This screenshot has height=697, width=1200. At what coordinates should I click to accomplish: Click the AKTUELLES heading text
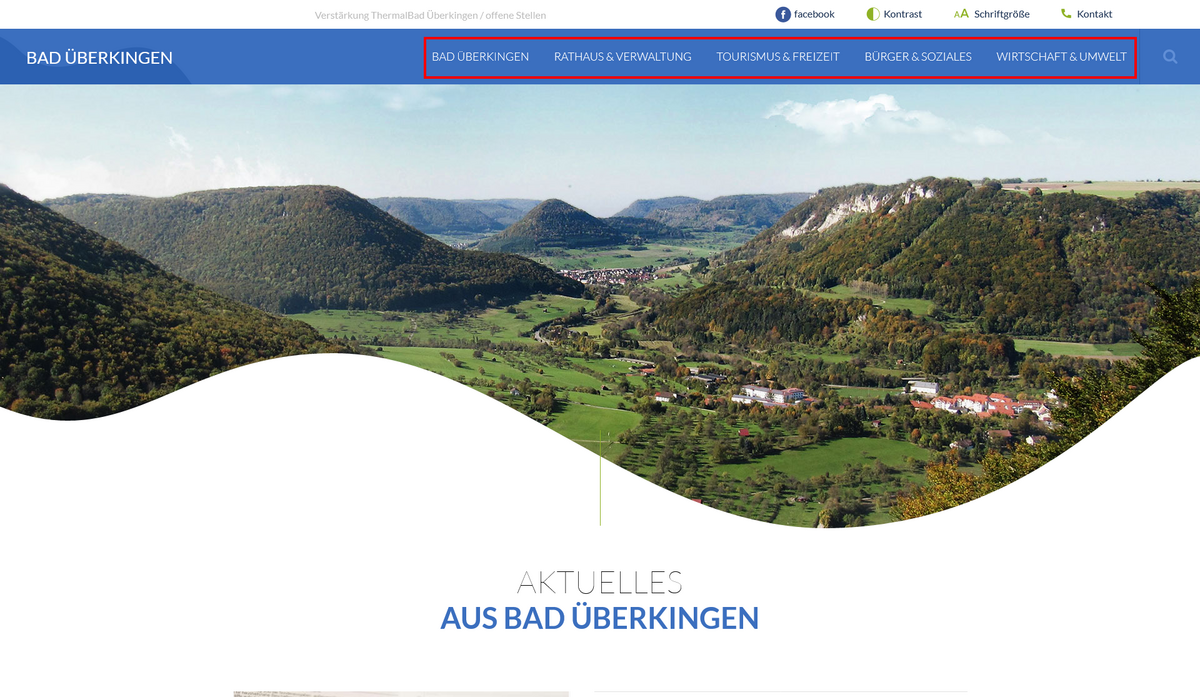600,582
